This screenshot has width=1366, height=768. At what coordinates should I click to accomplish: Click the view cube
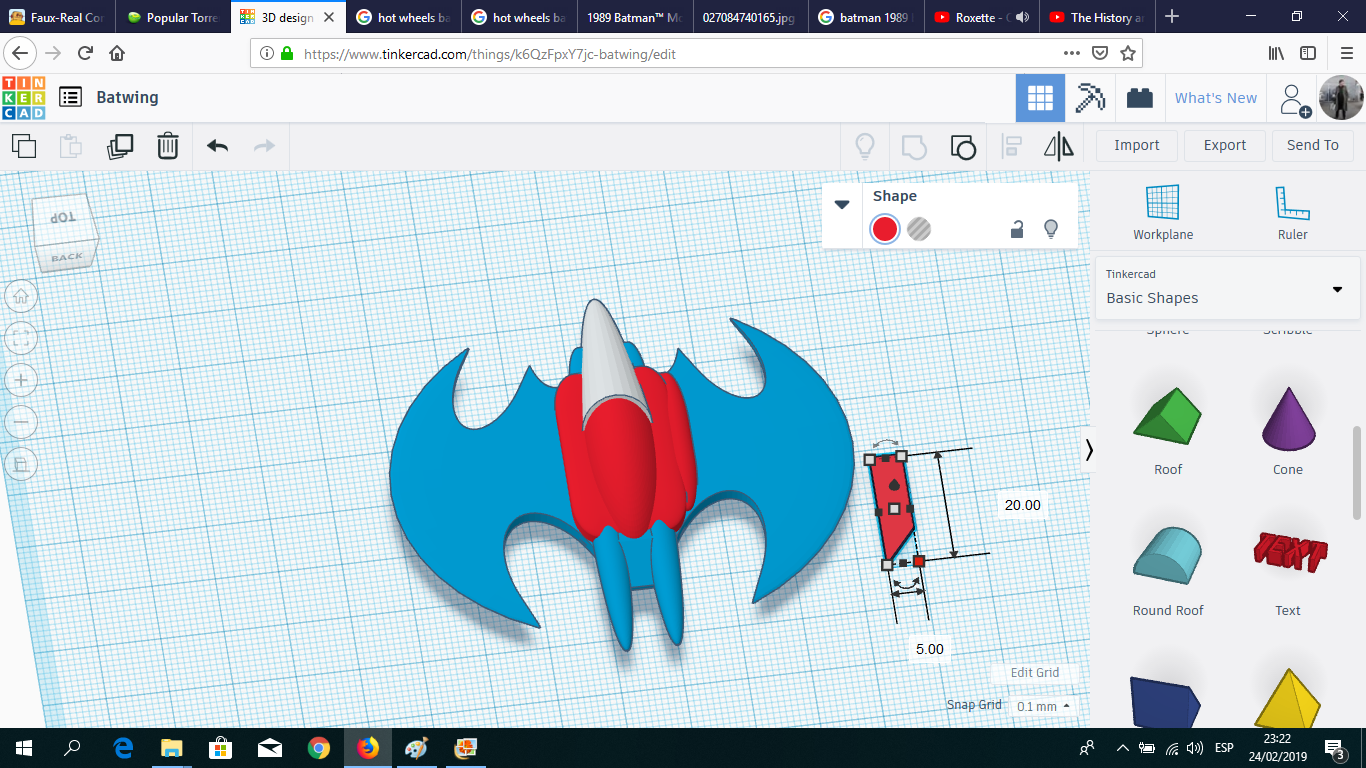(x=64, y=232)
